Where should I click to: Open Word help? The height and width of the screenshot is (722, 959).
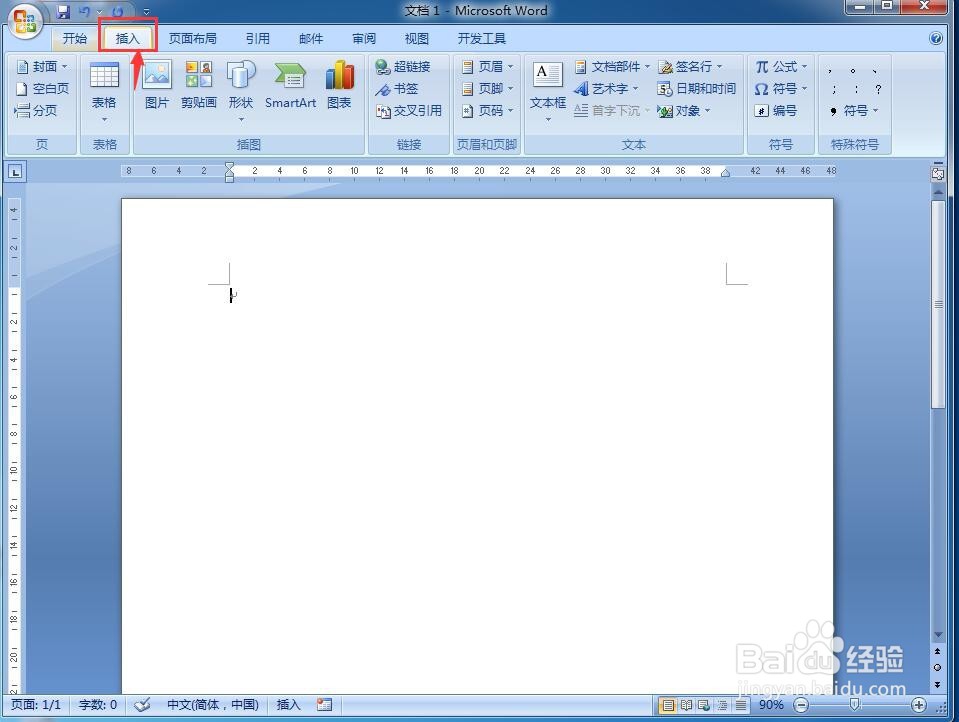tap(936, 38)
